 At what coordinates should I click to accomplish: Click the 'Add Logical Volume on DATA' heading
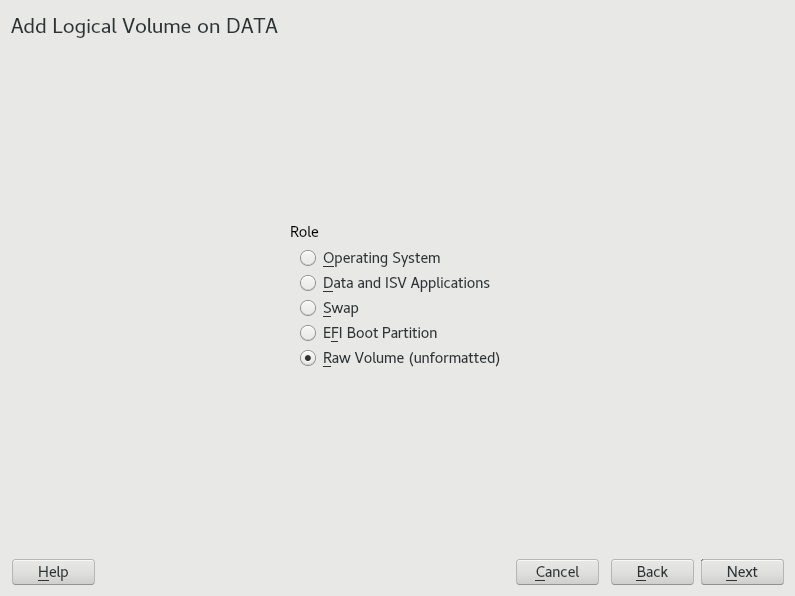144,26
